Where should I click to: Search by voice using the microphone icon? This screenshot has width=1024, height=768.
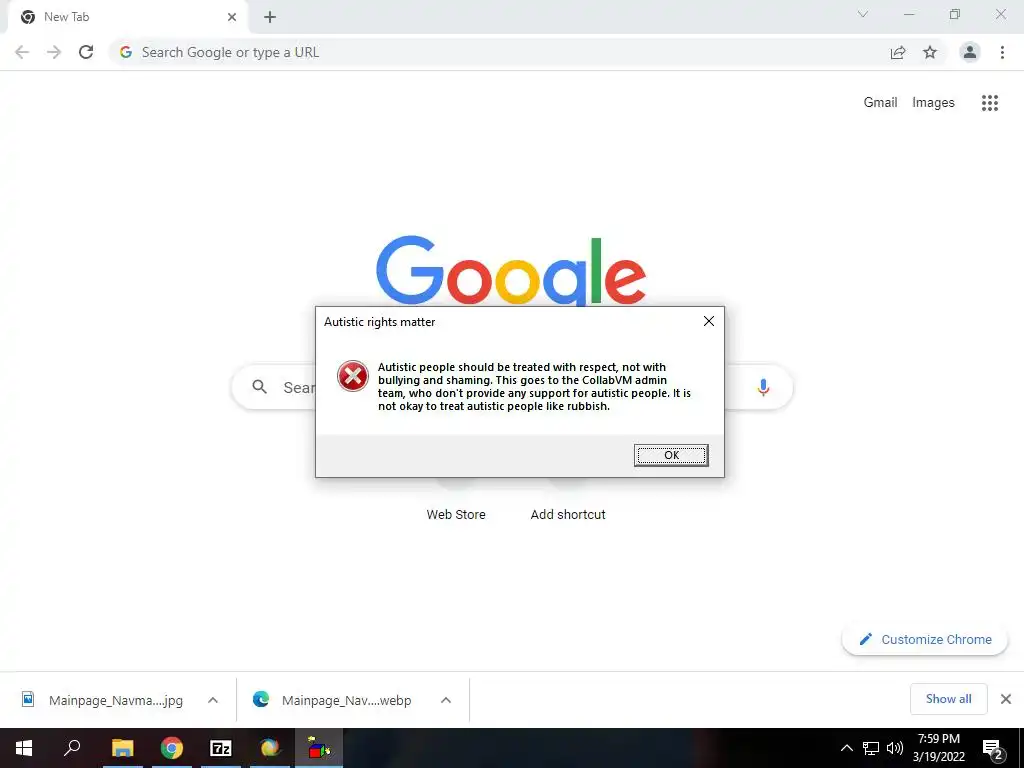click(763, 387)
